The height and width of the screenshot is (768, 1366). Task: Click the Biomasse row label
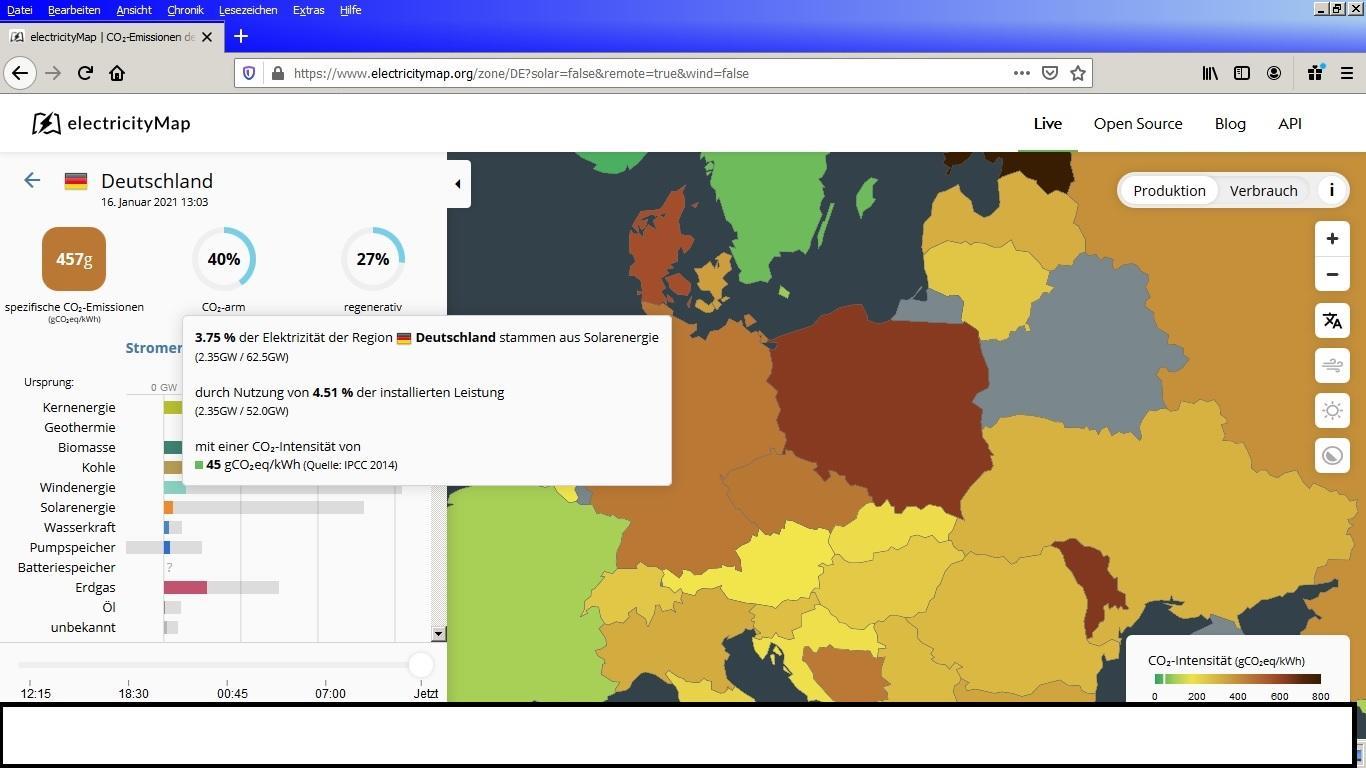(86, 447)
